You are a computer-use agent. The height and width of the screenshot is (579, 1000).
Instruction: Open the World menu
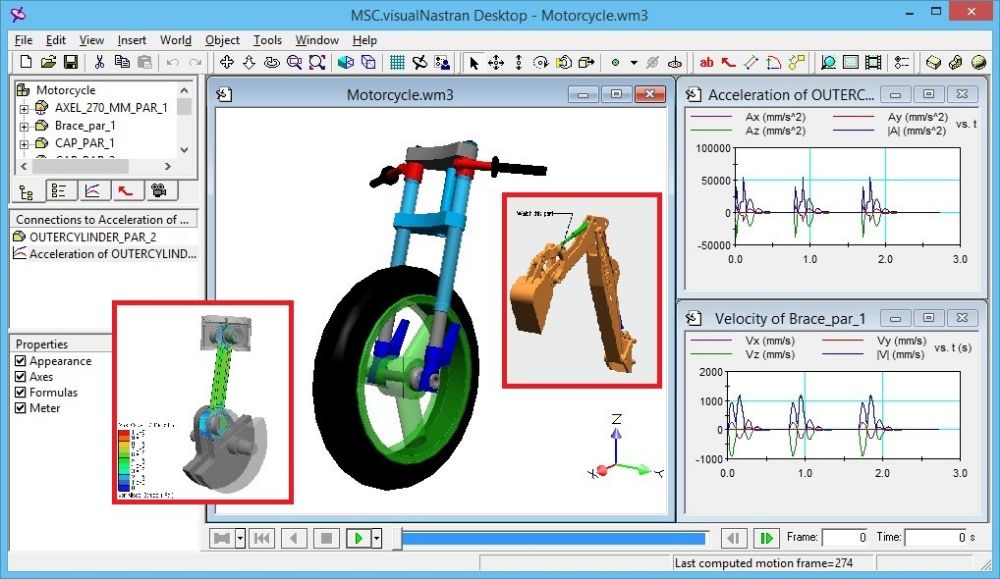click(175, 40)
